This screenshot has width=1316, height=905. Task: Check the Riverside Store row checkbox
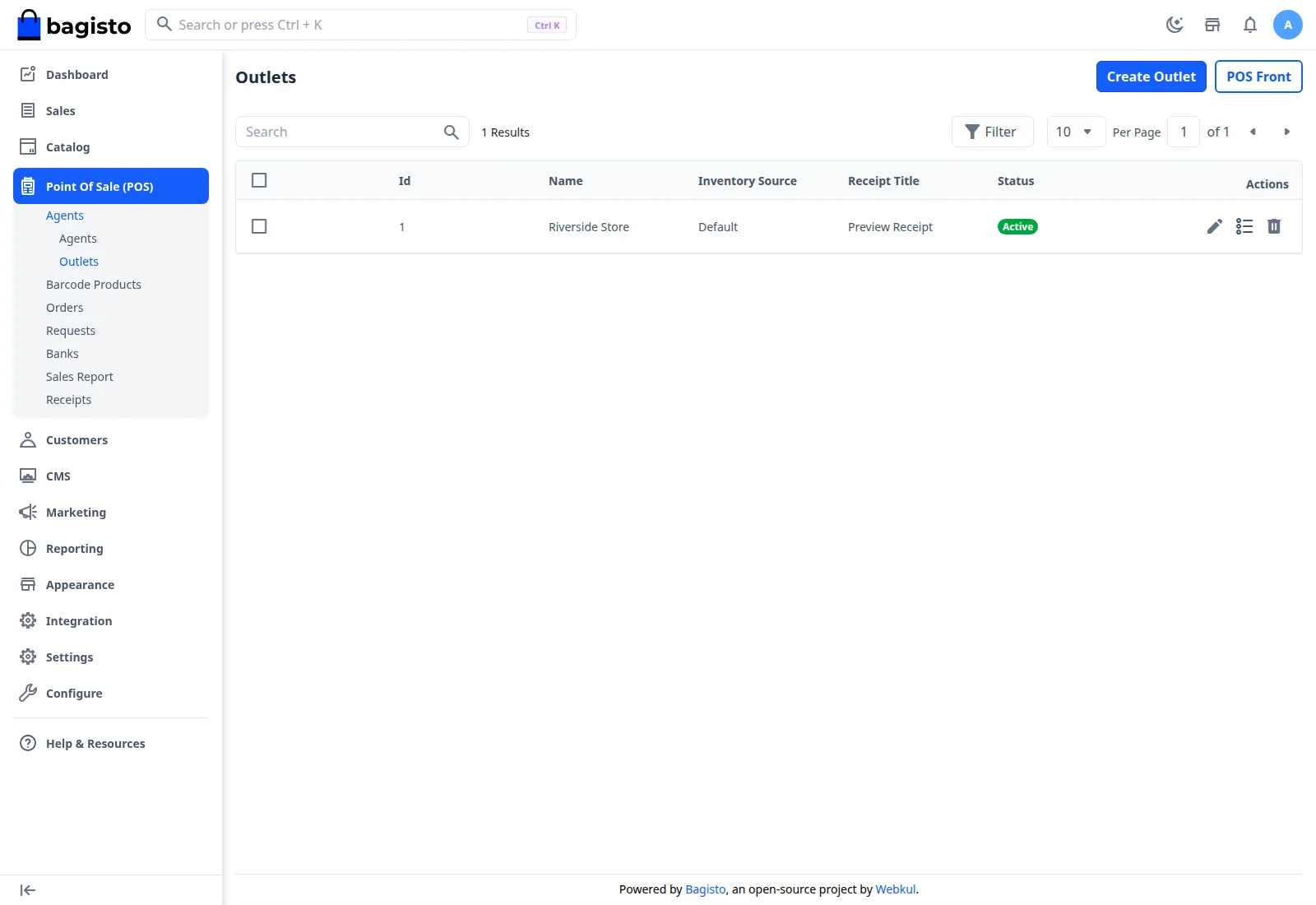click(259, 226)
